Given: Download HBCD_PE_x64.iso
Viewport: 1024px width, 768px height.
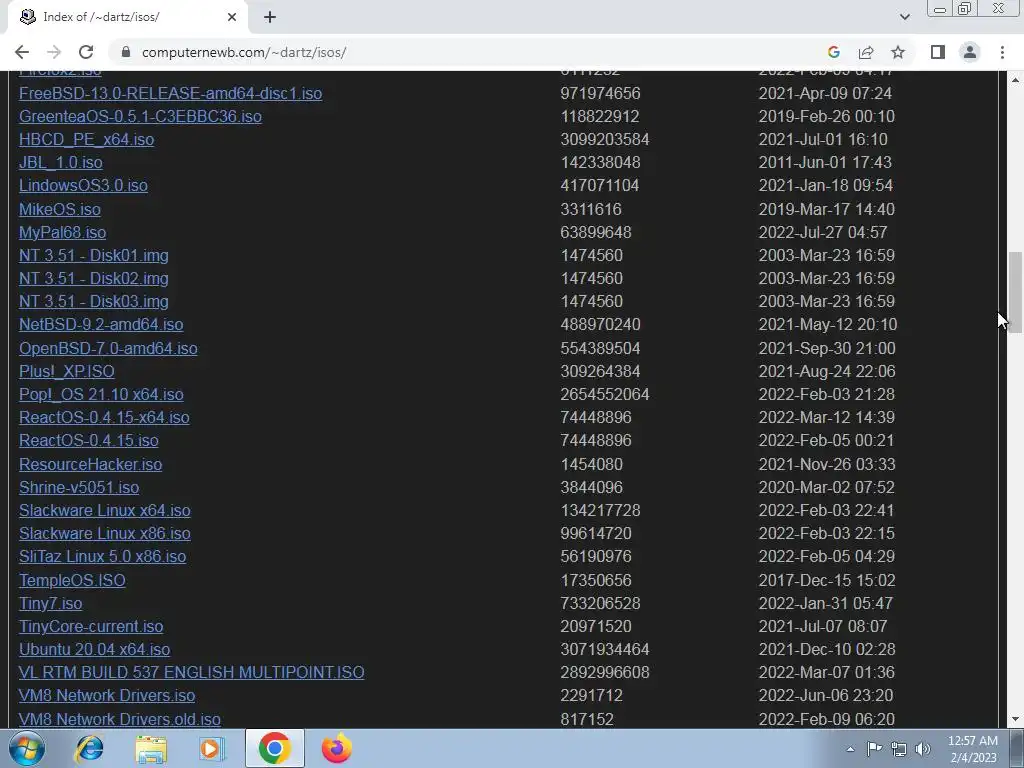Looking at the screenshot, I should pos(86,140).
